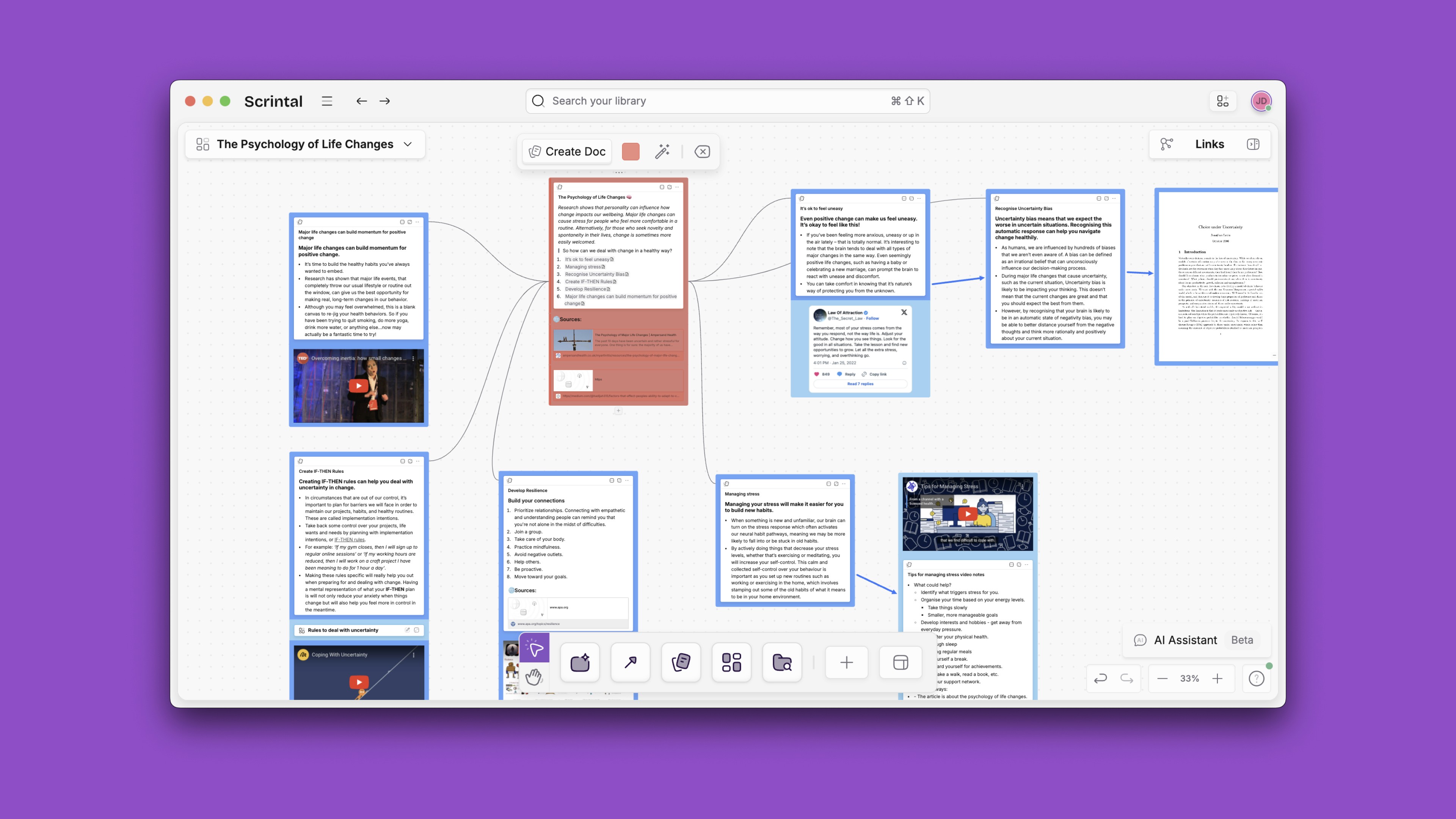Toggle the right side panel
Image resolution: width=1456 pixels, height=819 pixels.
tap(1252, 144)
